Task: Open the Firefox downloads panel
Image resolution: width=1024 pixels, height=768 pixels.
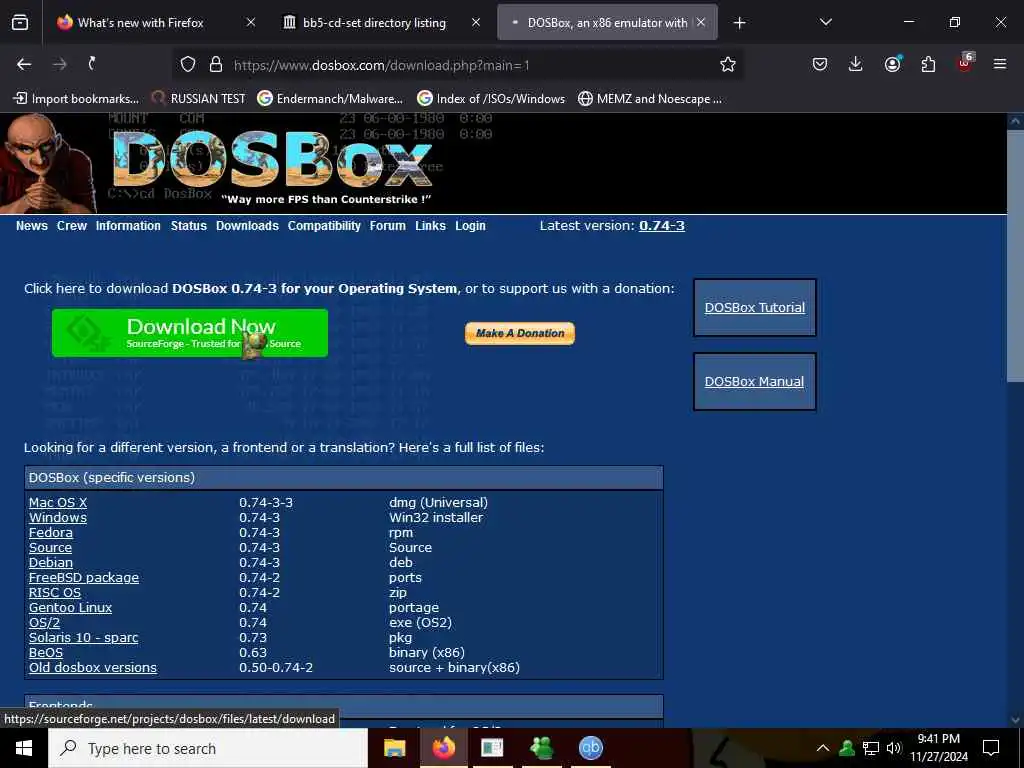Action: click(856, 64)
